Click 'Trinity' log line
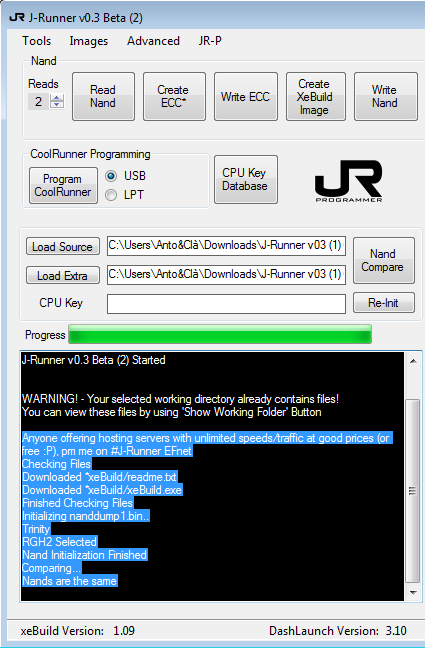The width and height of the screenshot is (425, 648). coord(36,529)
